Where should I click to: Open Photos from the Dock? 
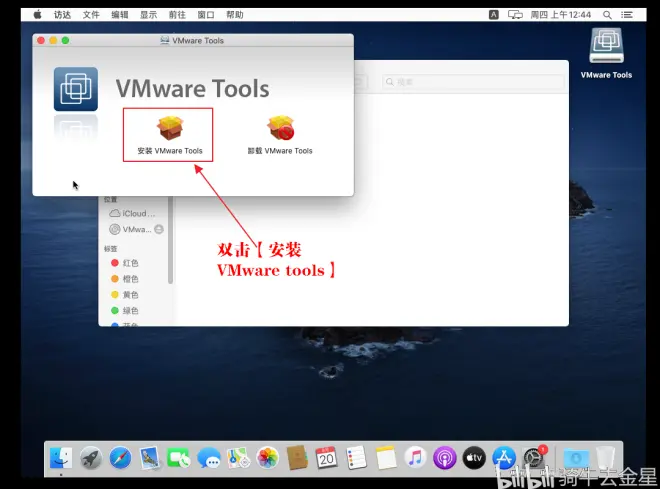click(x=268, y=458)
